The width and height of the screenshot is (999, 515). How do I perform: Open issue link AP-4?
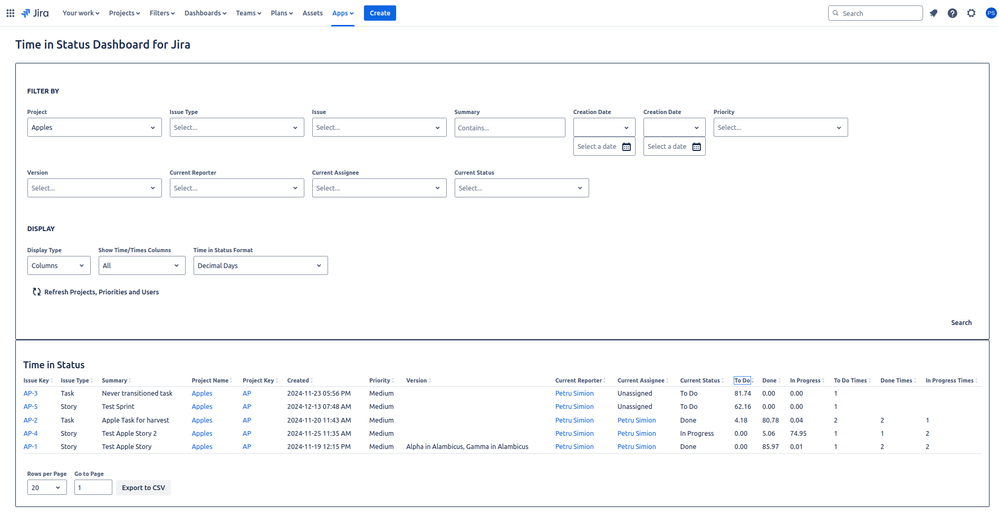pos(31,433)
